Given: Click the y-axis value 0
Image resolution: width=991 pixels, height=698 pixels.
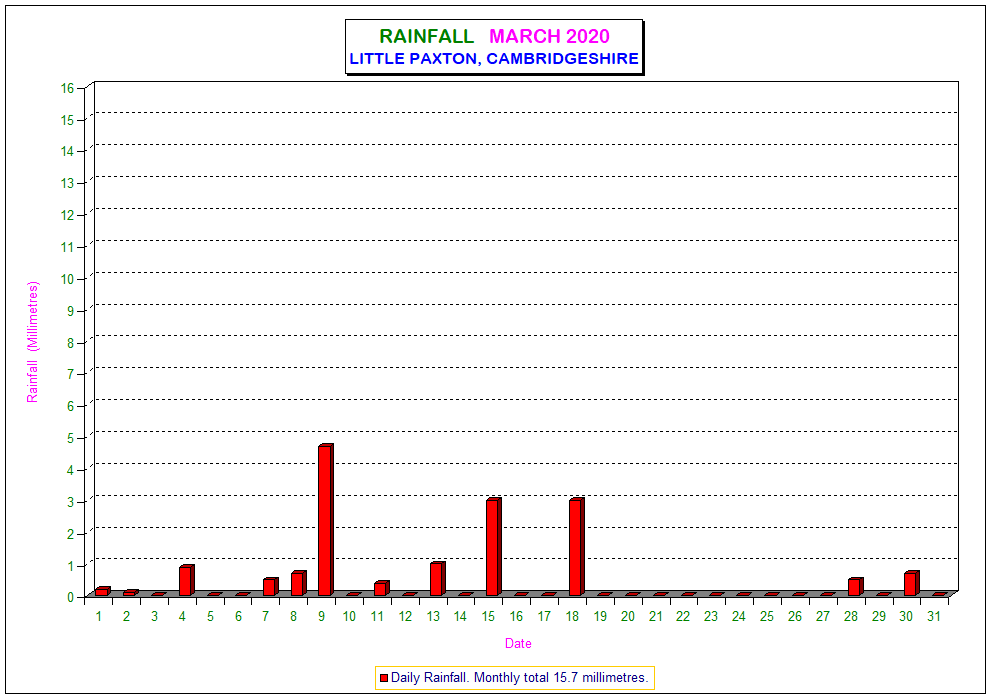Looking at the screenshot, I should [71, 597].
